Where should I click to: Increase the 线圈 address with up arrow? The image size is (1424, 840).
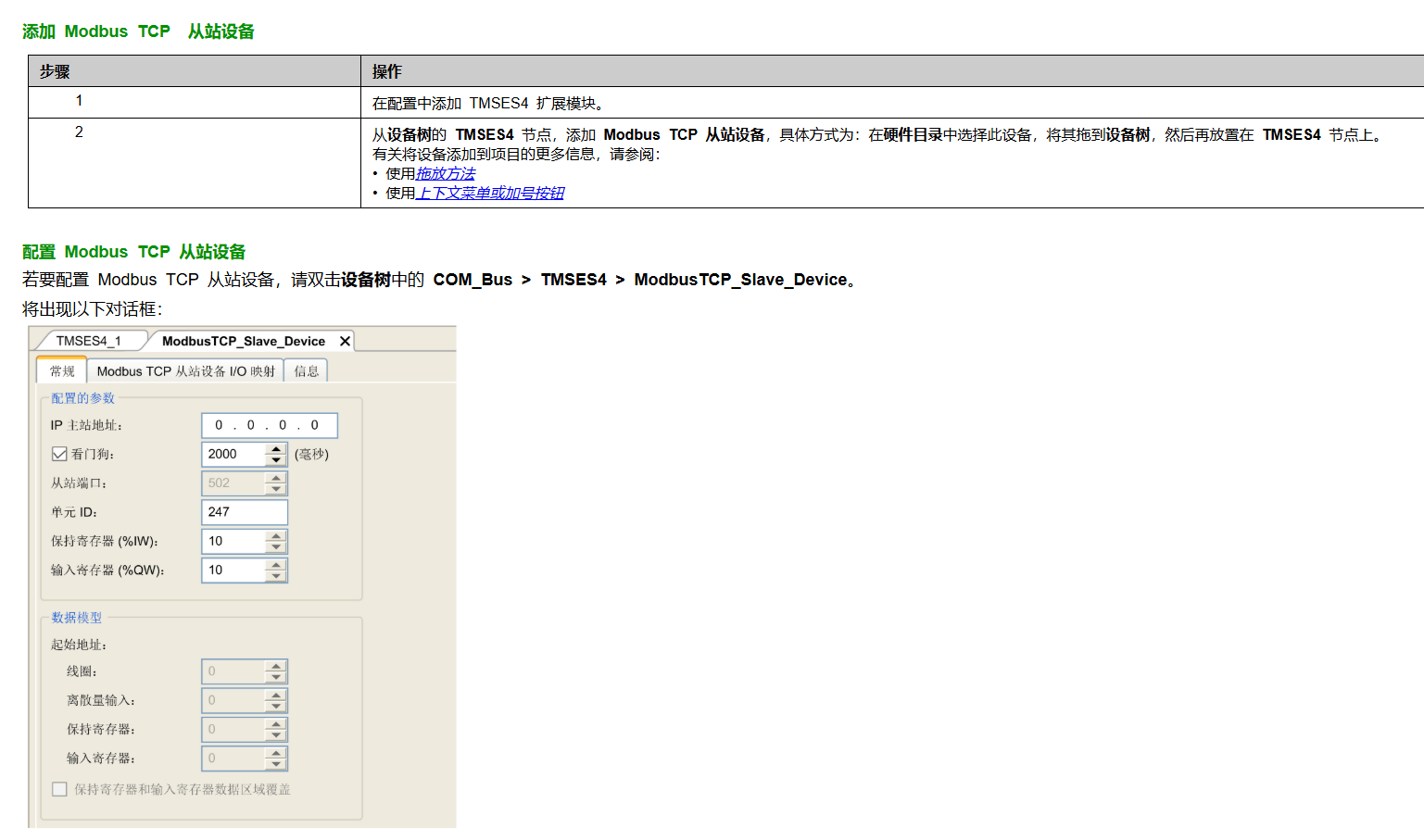pyautogui.click(x=276, y=666)
